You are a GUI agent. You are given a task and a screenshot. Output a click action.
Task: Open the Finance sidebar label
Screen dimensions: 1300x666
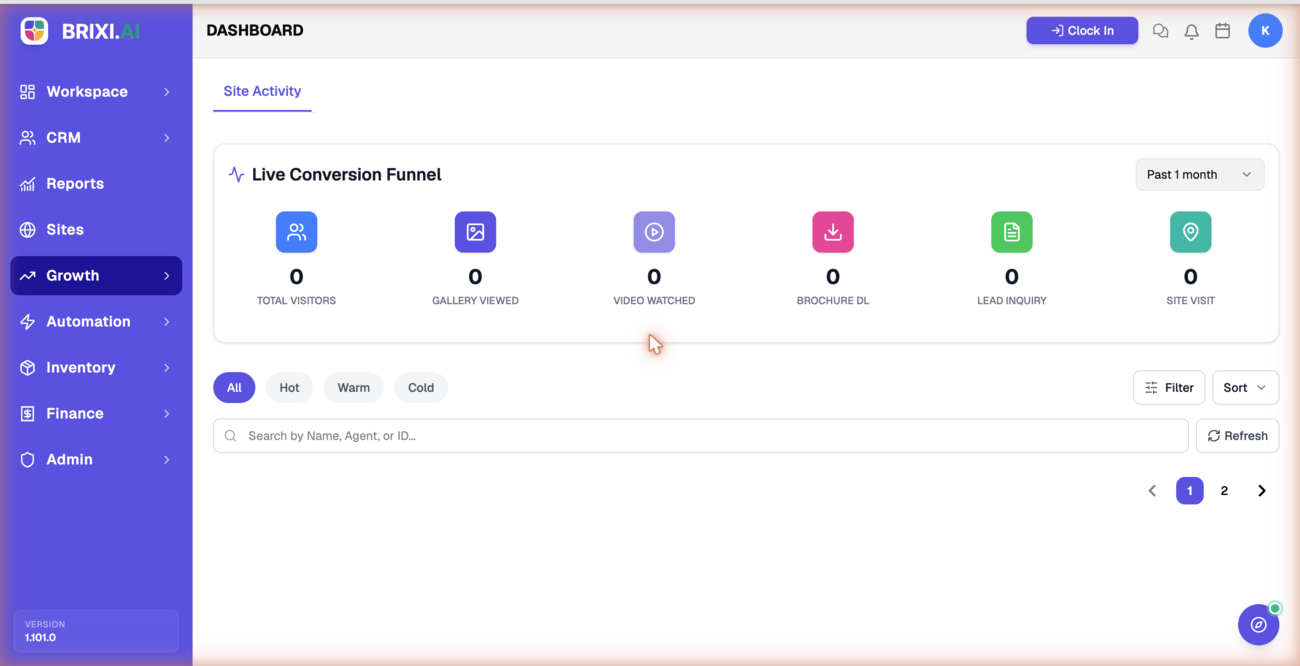[x=75, y=414]
